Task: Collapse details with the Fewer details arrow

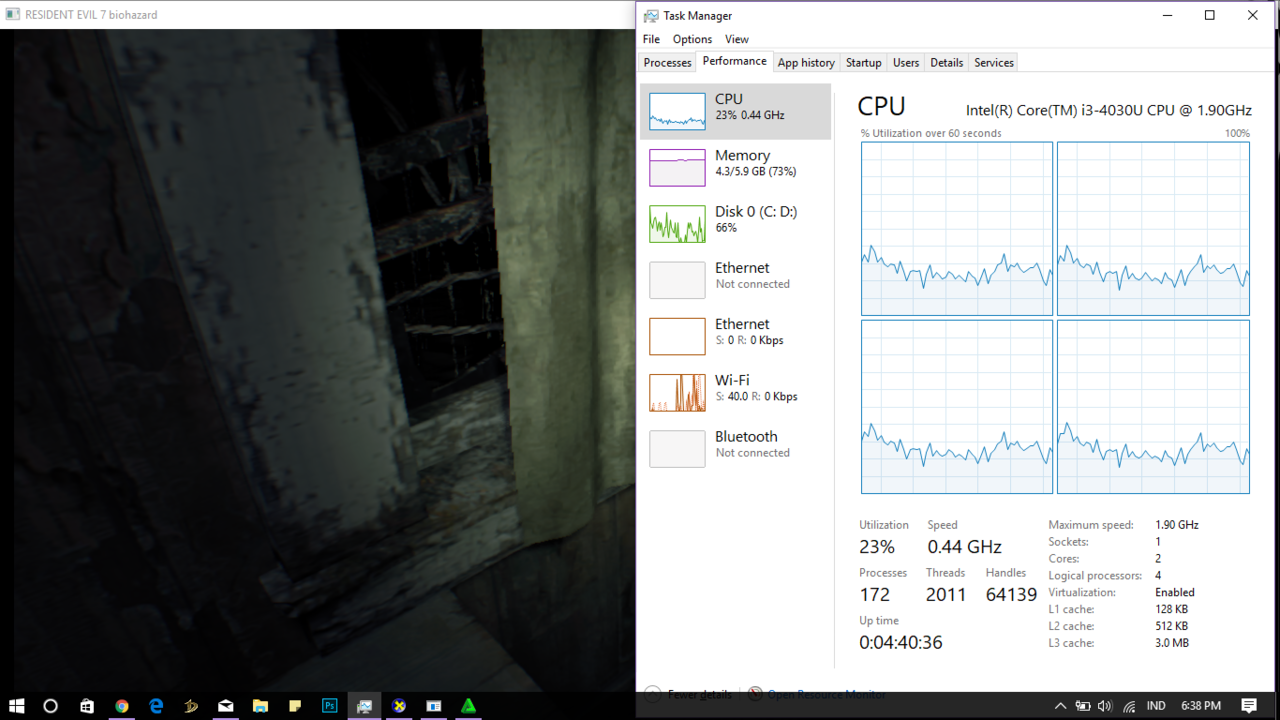Action: pos(652,694)
